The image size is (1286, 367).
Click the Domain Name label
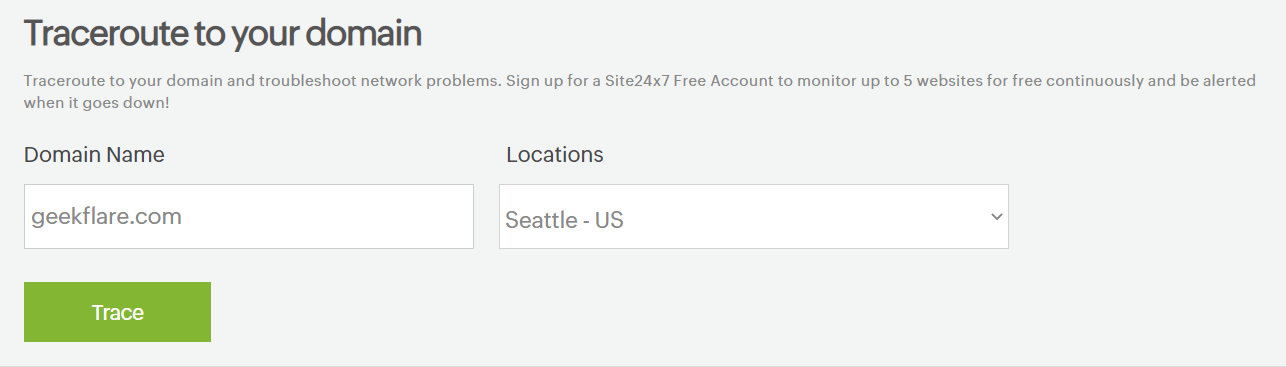[x=94, y=155]
